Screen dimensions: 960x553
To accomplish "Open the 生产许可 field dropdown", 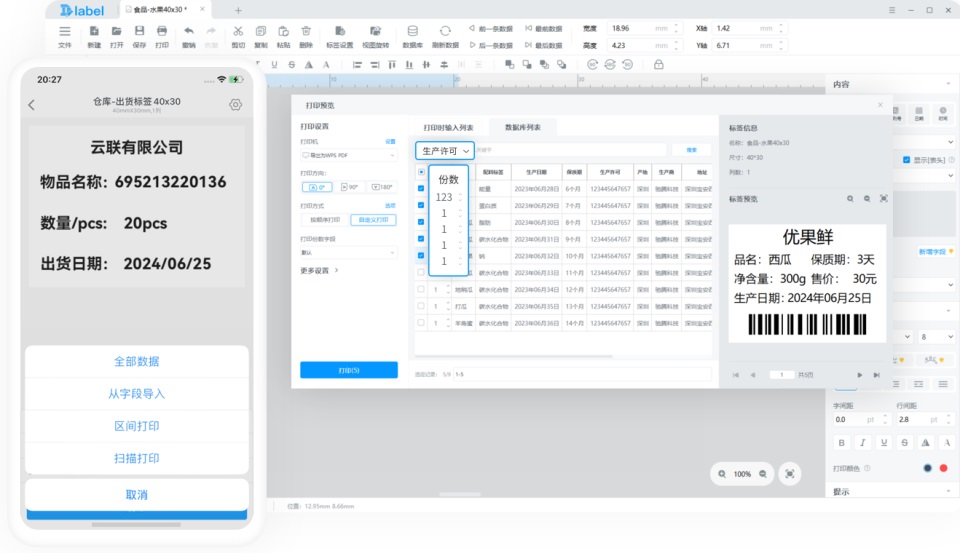I will pyautogui.click(x=444, y=151).
